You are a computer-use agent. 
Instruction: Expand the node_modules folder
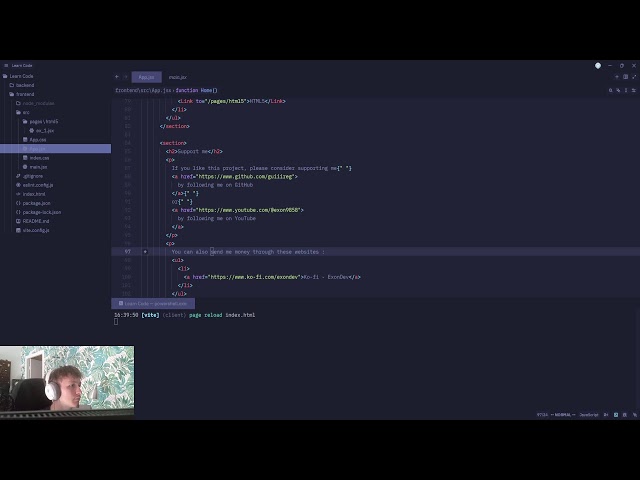[35, 103]
